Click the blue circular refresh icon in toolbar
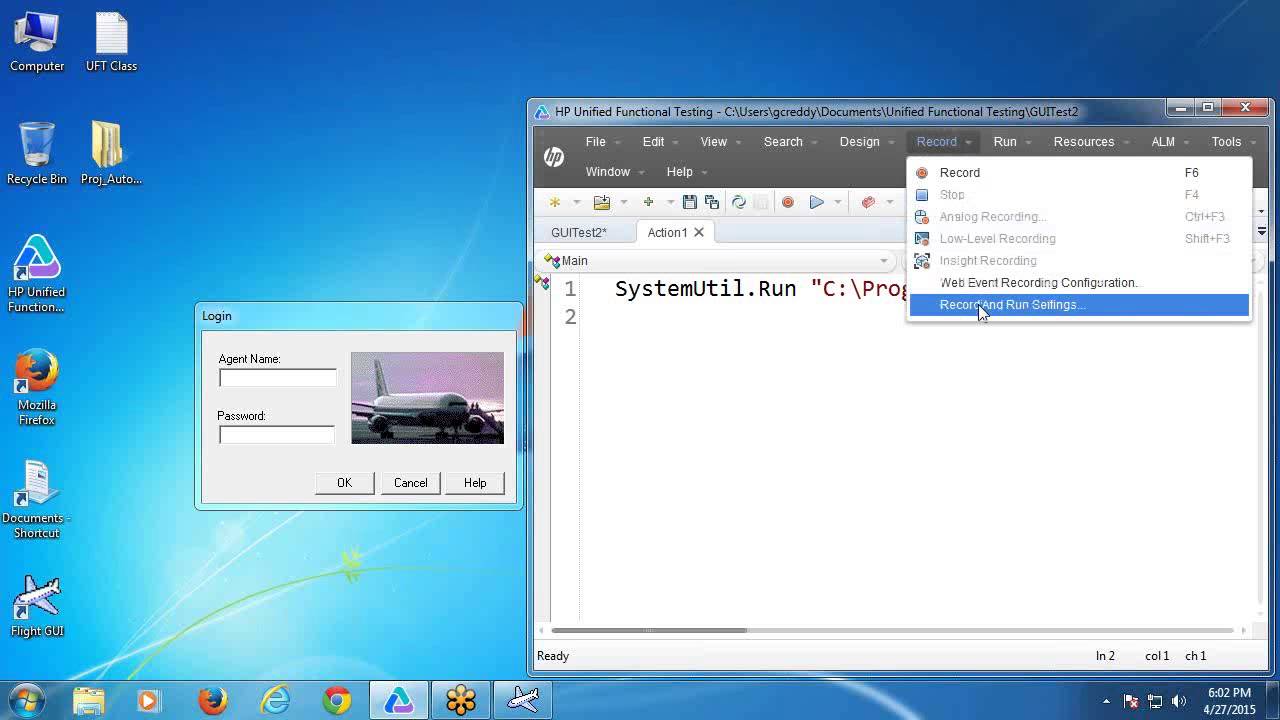This screenshot has width=1280, height=720. point(739,202)
